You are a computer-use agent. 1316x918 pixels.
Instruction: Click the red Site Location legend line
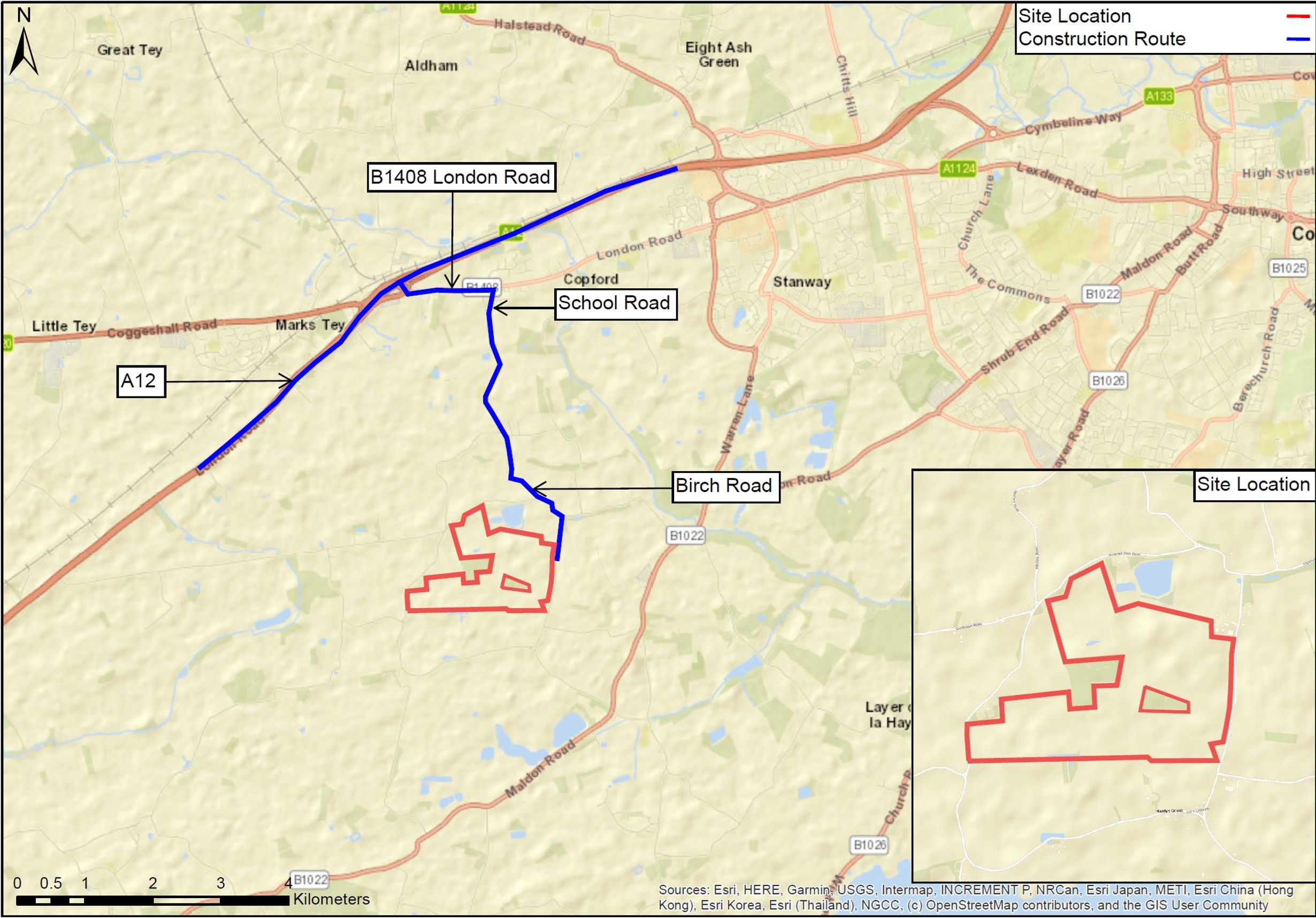[x=1297, y=17]
